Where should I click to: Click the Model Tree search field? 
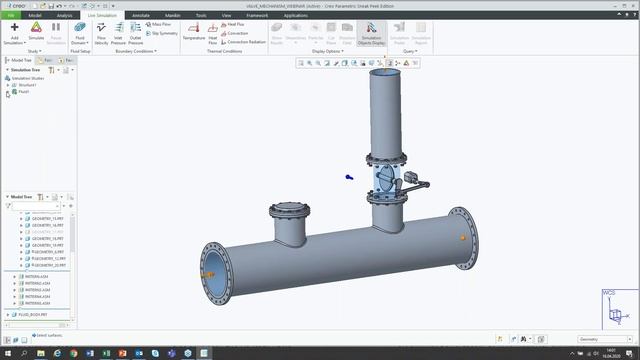pyautogui.click(x=37, y=206)
